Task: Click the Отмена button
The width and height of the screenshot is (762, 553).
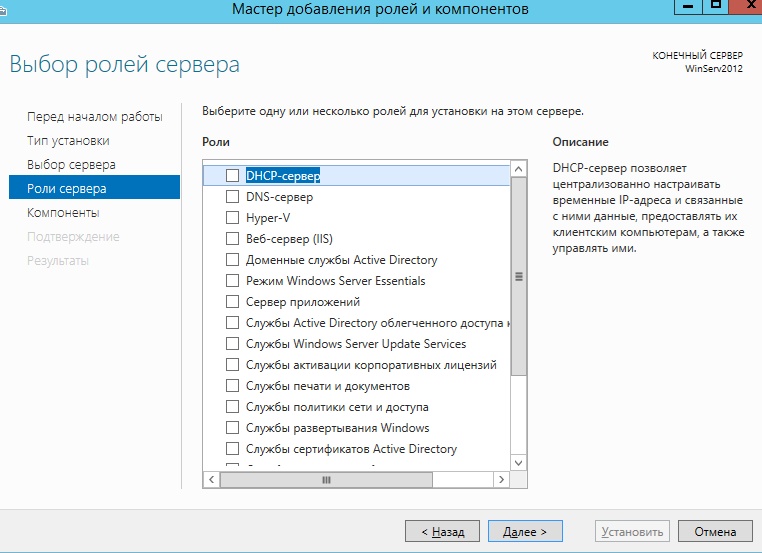Action: point(715,531)
